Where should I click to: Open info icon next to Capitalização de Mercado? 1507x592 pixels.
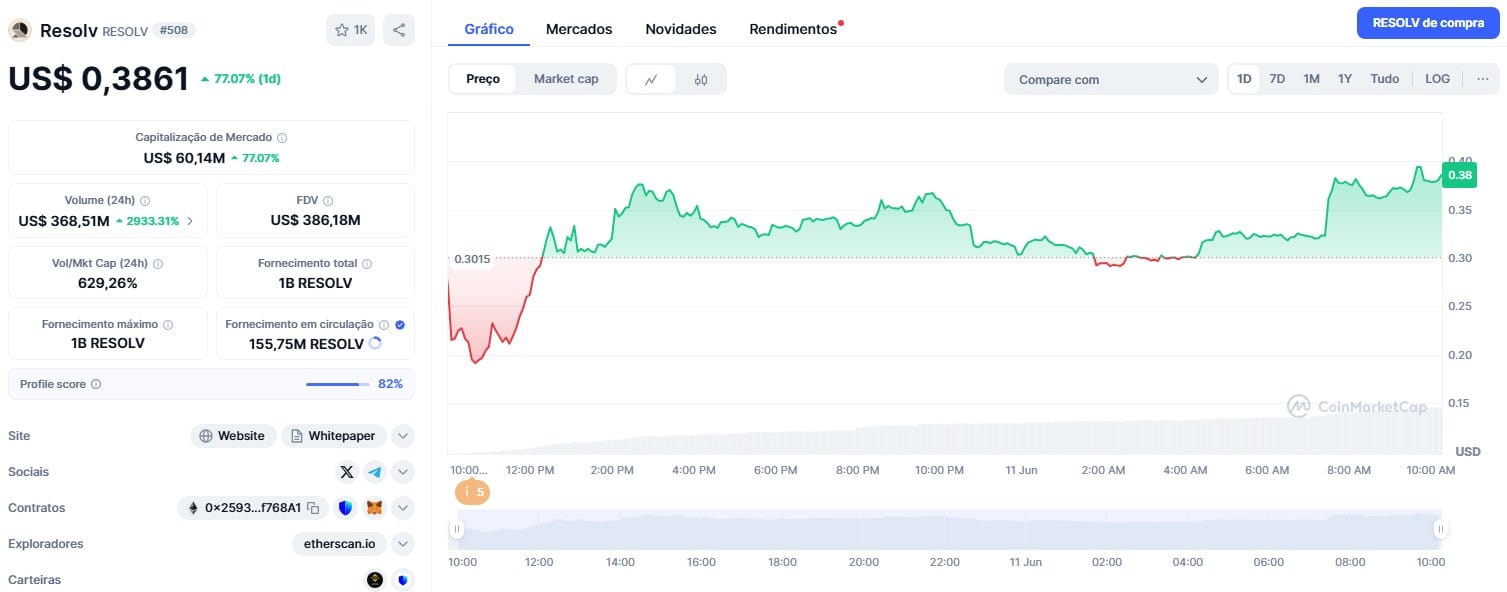[x=282, y=138]
